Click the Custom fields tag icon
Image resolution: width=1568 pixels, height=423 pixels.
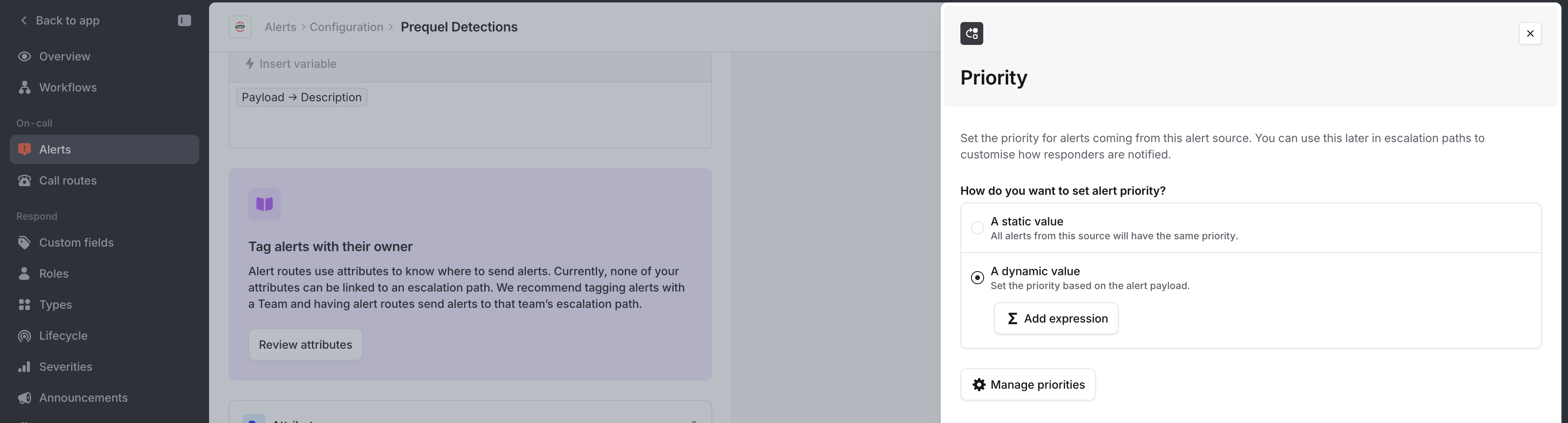(24, 243)
